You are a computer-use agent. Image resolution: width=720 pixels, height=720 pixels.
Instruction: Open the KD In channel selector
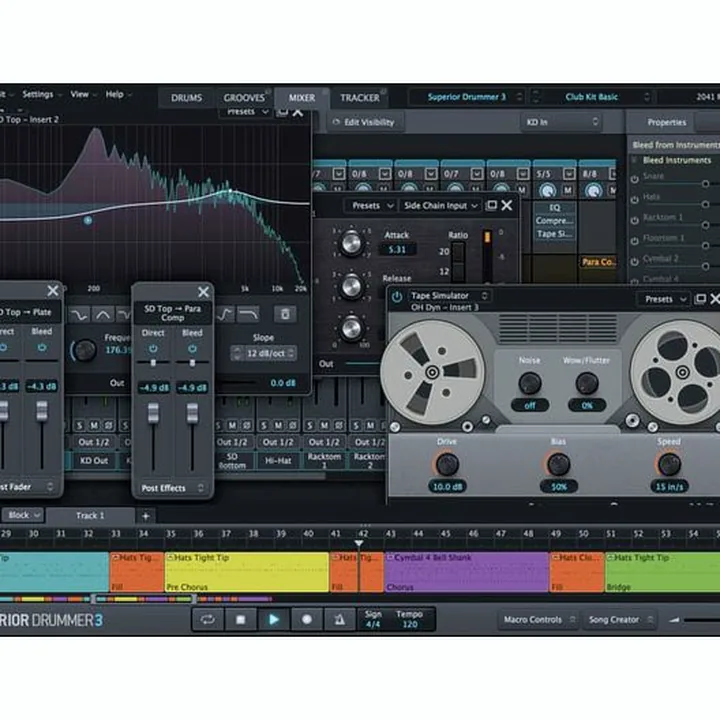pos(562,122)
